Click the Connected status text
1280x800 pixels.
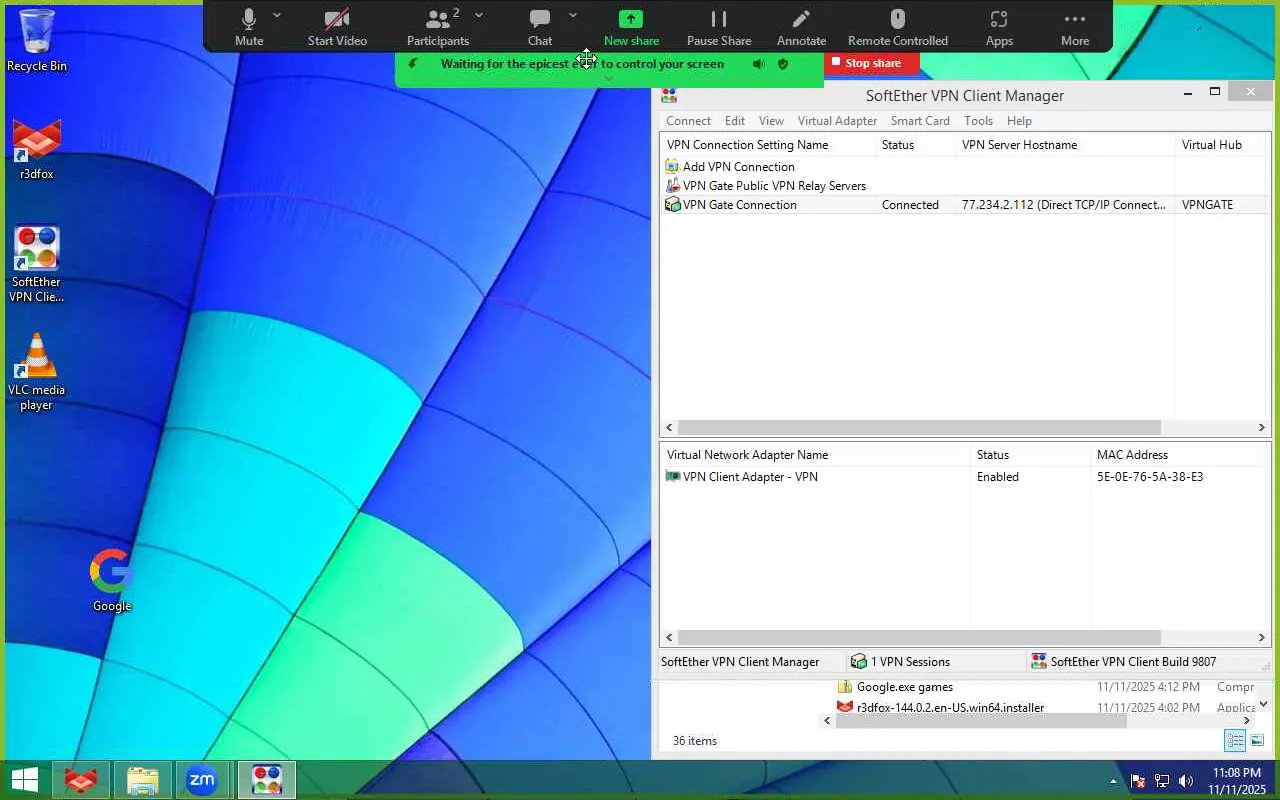pos(910,205)
